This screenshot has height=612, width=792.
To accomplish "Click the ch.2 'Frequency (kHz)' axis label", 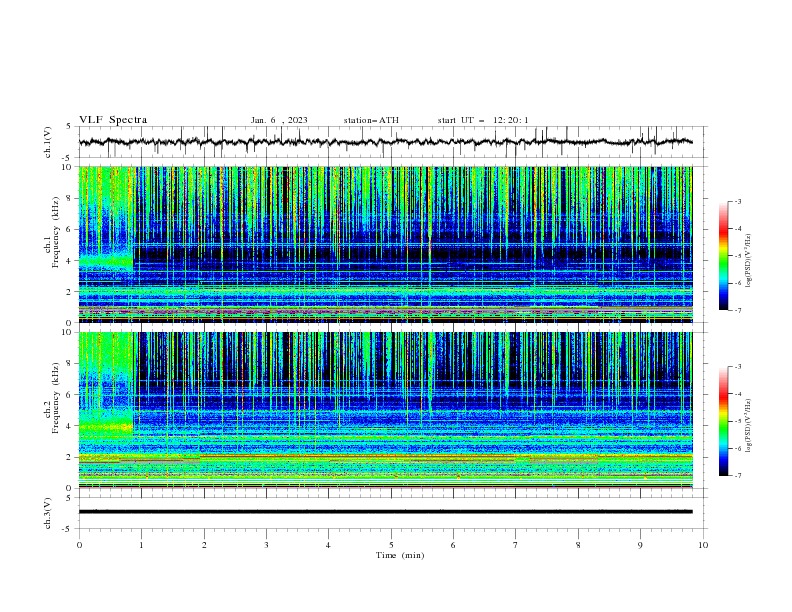I will point(55,397).
